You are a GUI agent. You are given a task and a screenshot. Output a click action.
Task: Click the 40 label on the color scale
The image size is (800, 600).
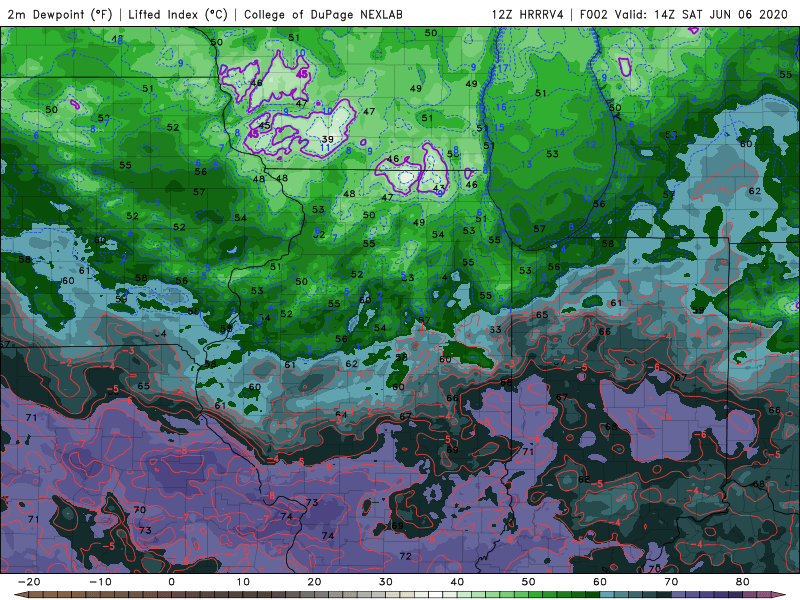457,582
